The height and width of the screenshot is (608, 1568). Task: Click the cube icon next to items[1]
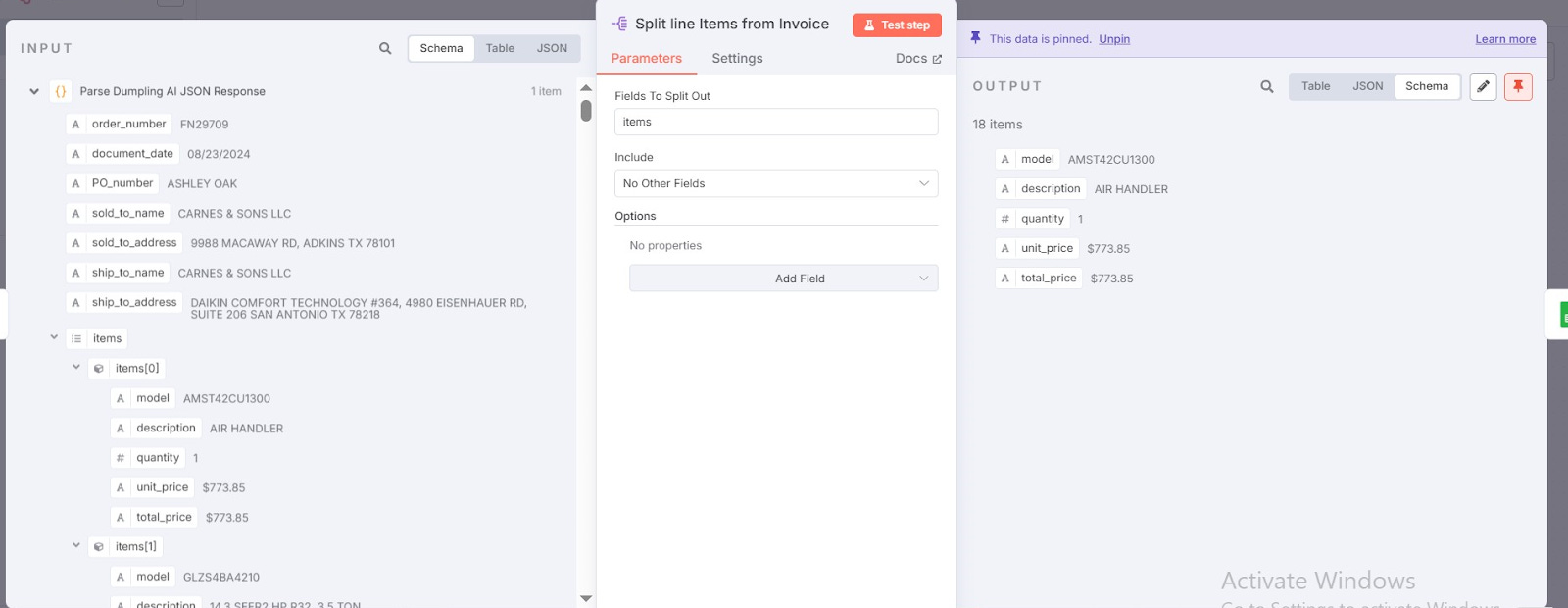(x=99, y=547)
